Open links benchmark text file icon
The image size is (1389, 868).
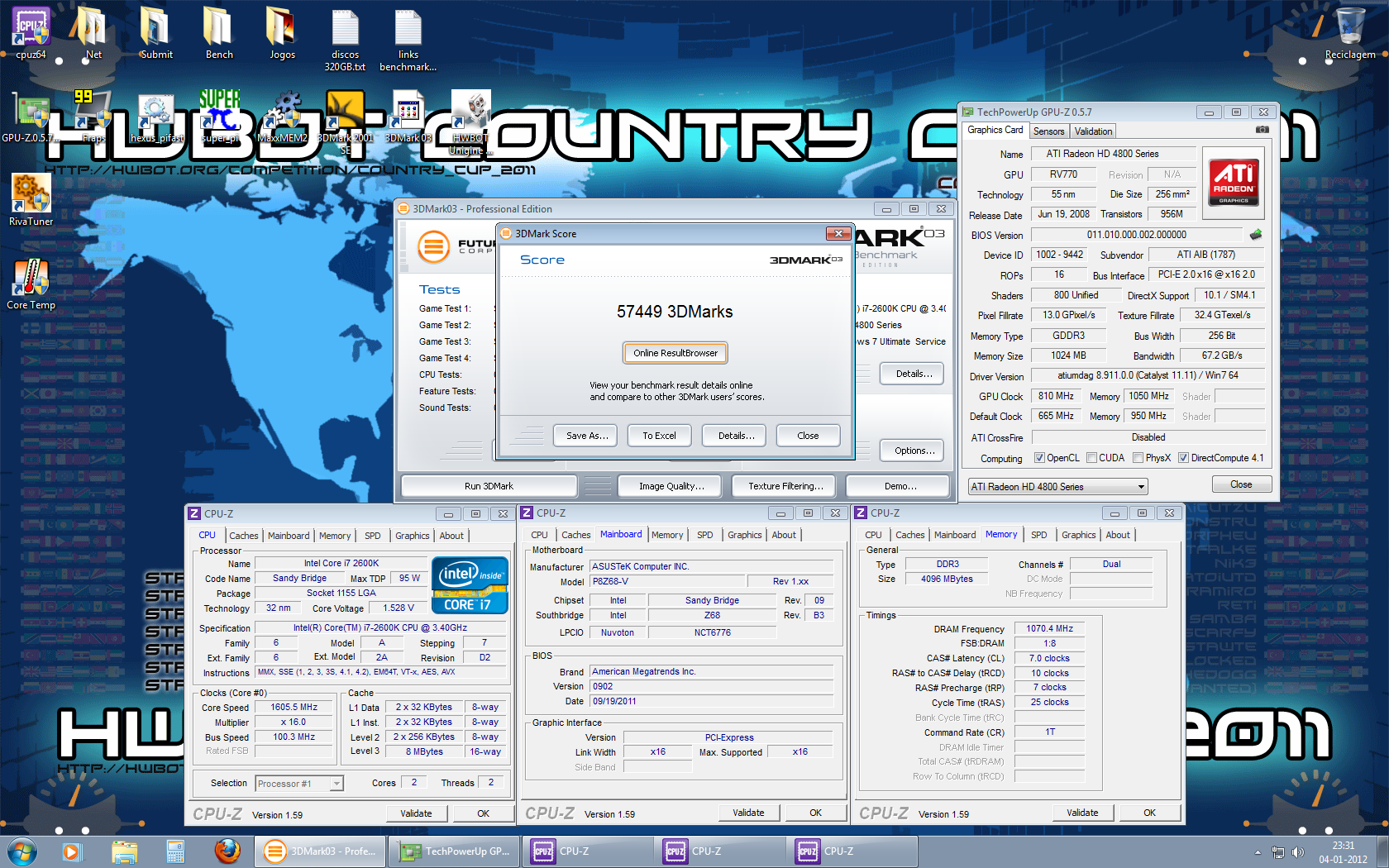pyautogui.click(x=408, y=39)
